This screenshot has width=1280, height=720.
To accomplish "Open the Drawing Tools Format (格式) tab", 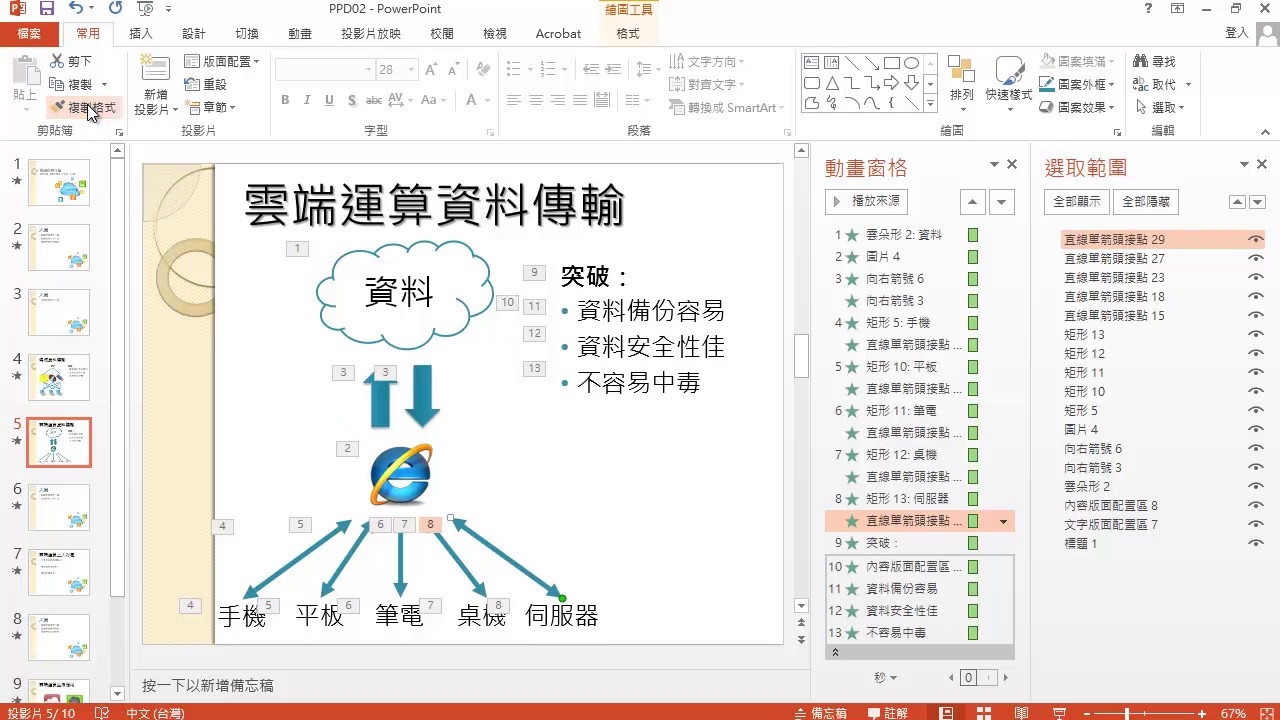I will (628, 33).
